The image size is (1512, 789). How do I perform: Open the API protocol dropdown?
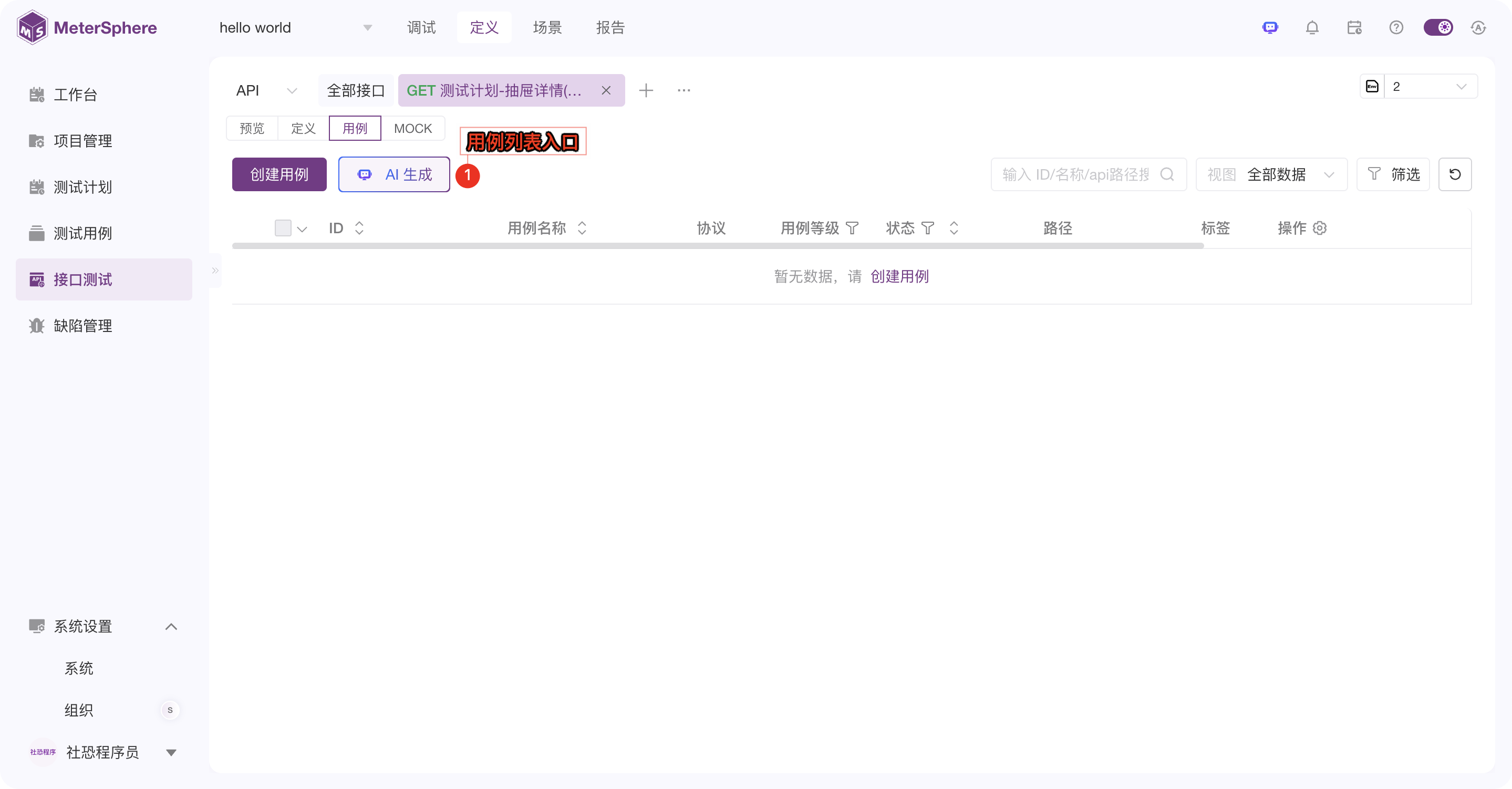266,90
